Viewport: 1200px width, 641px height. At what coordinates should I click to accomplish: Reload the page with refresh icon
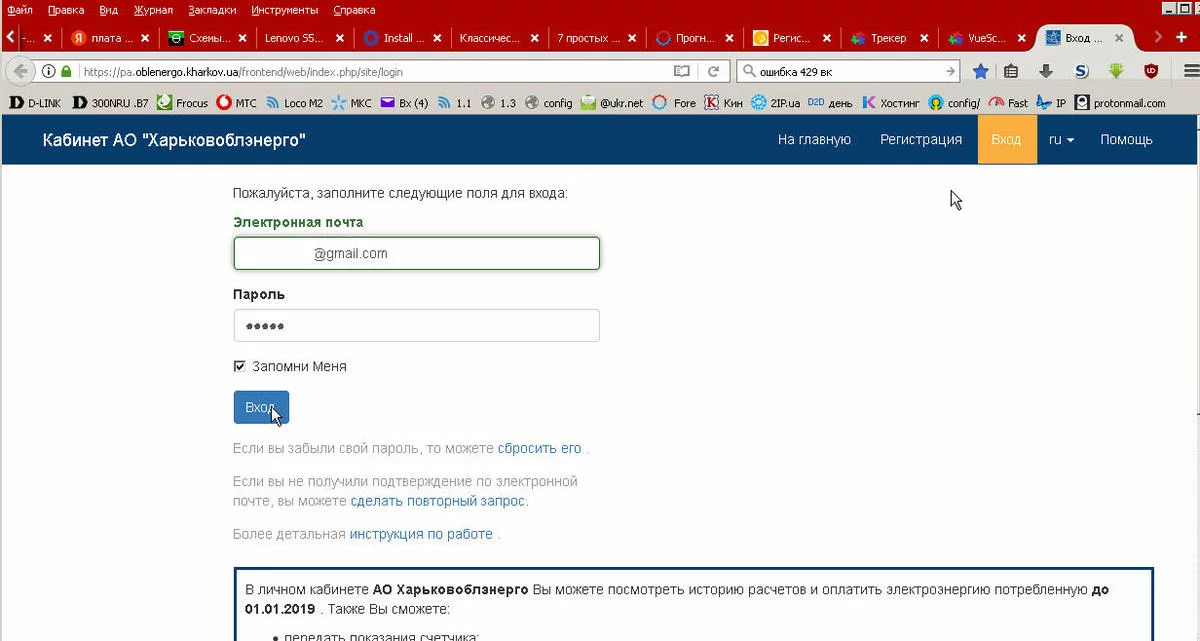(x=714, y=72)
